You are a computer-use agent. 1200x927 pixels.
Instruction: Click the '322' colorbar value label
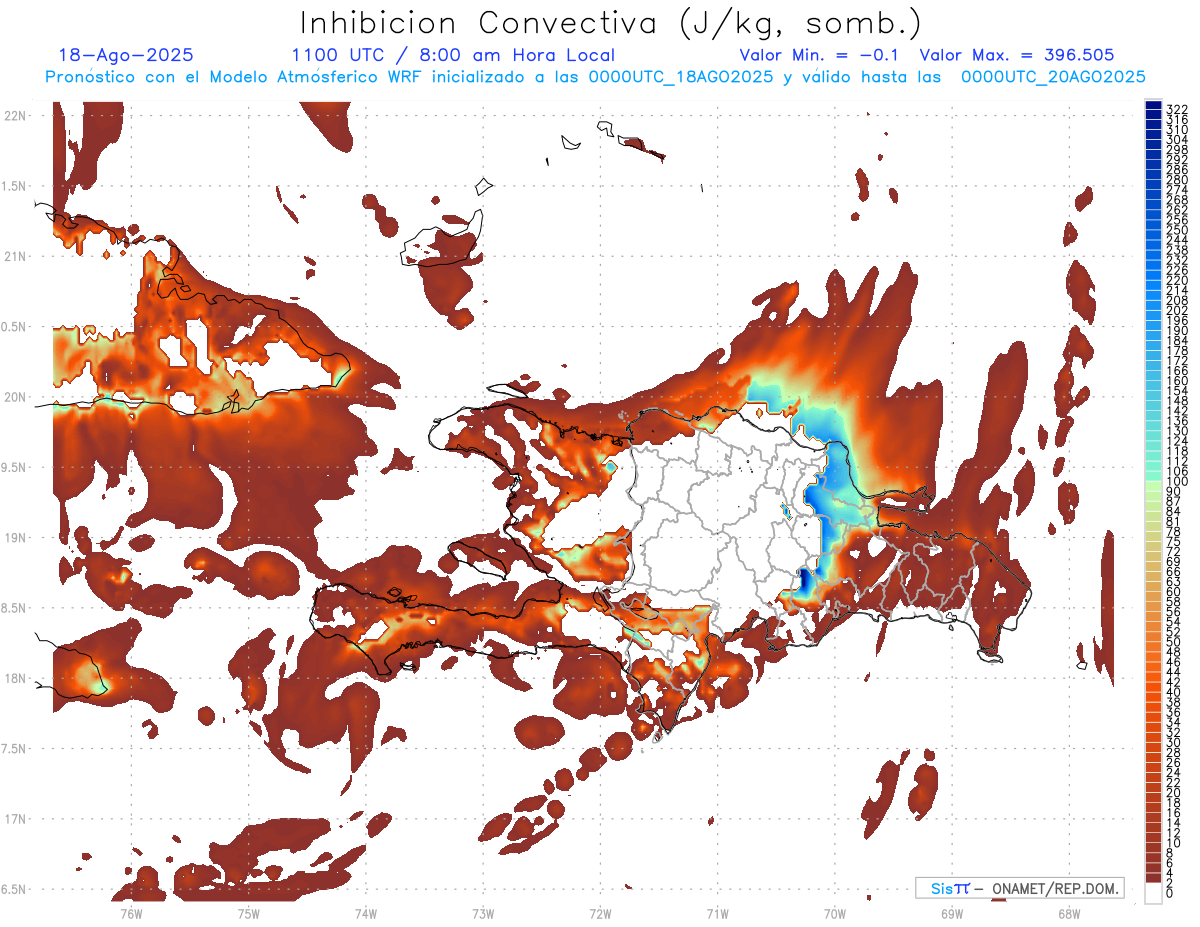pos(1177,109)
